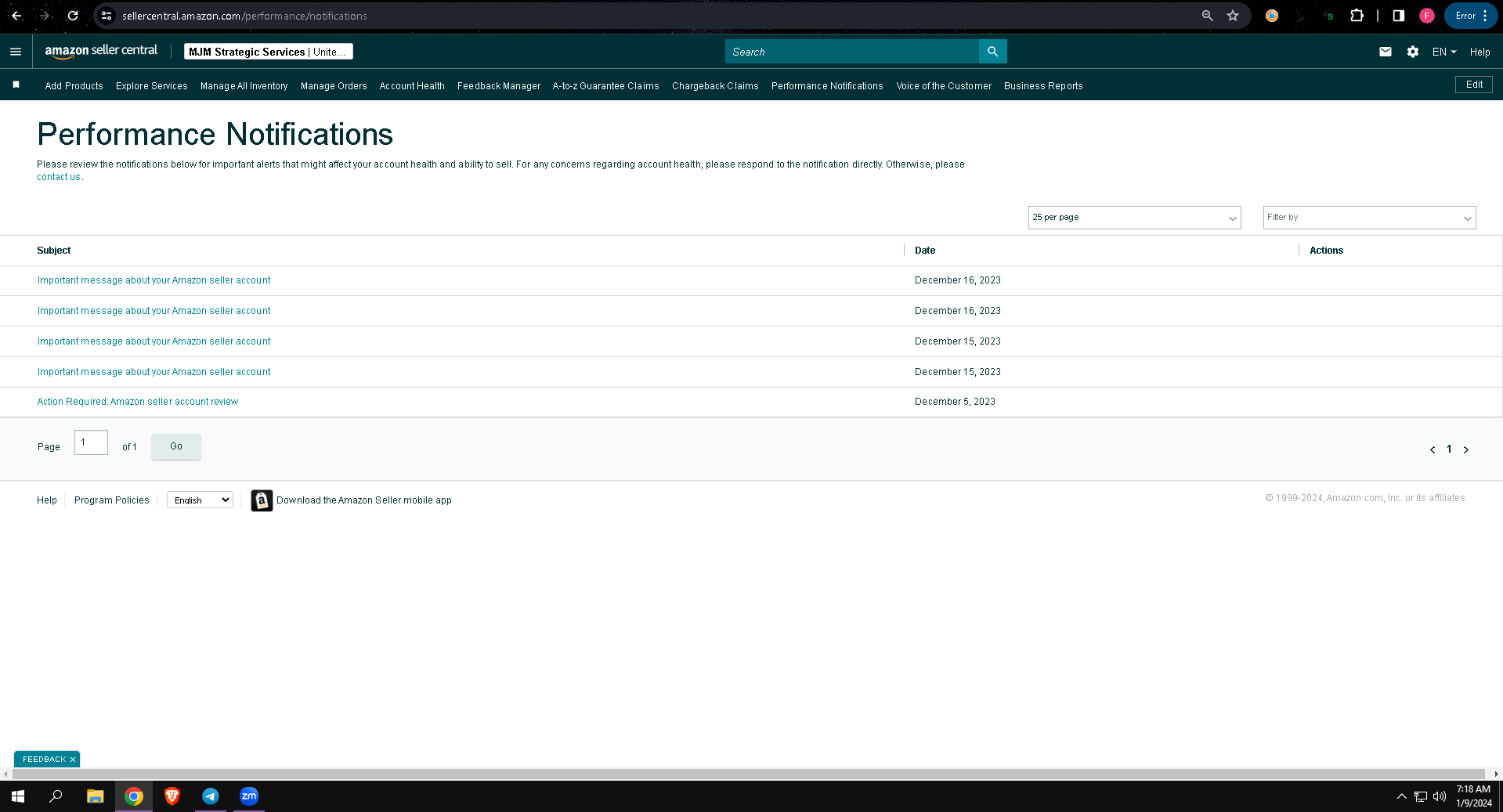Screen dimensions: 1503x812
Task: Open browser zoom magnifier in address bar
Action: (x=1207, y=16)
